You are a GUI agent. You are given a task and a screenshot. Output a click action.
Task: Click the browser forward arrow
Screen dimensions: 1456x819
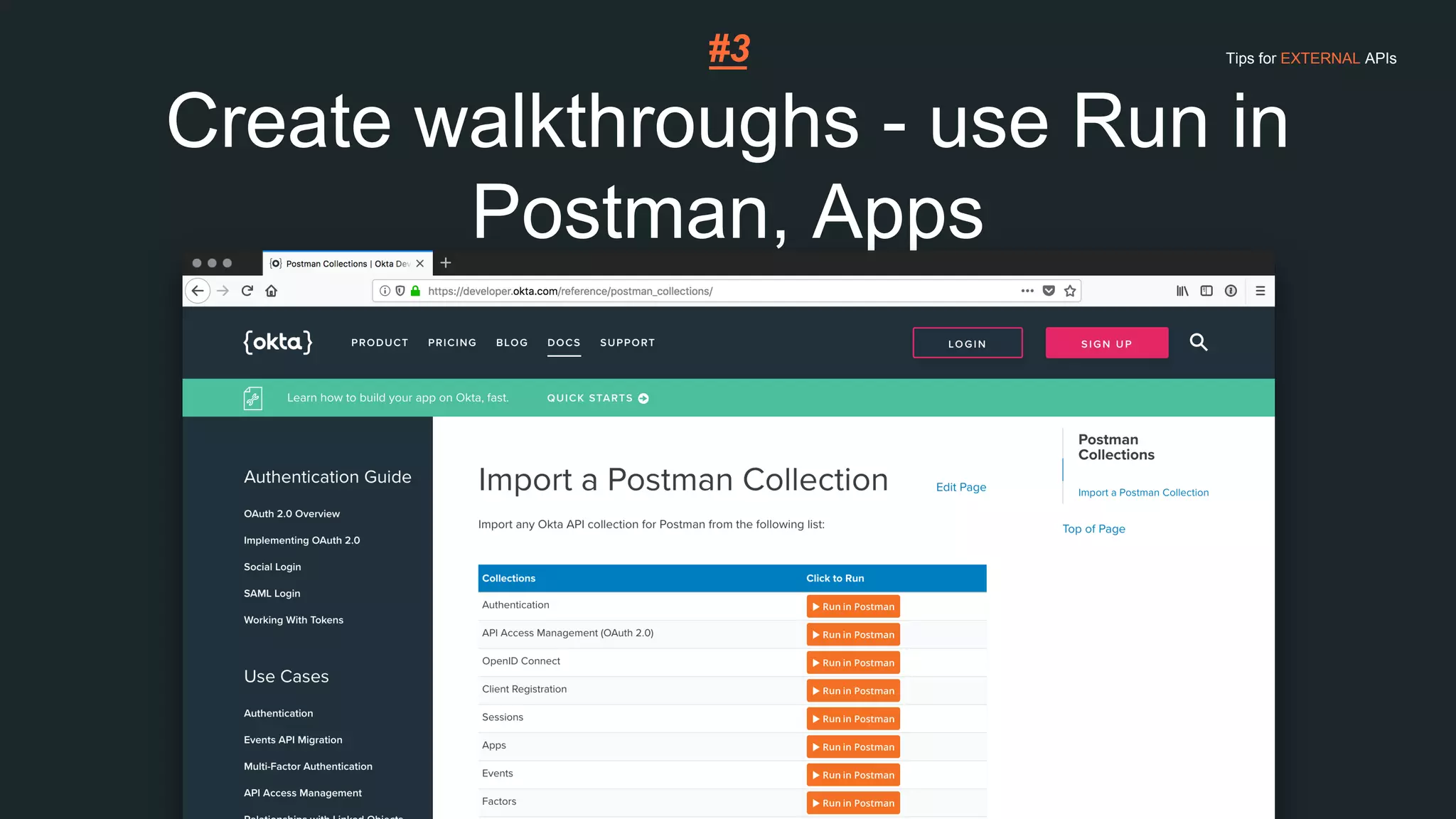223,291
